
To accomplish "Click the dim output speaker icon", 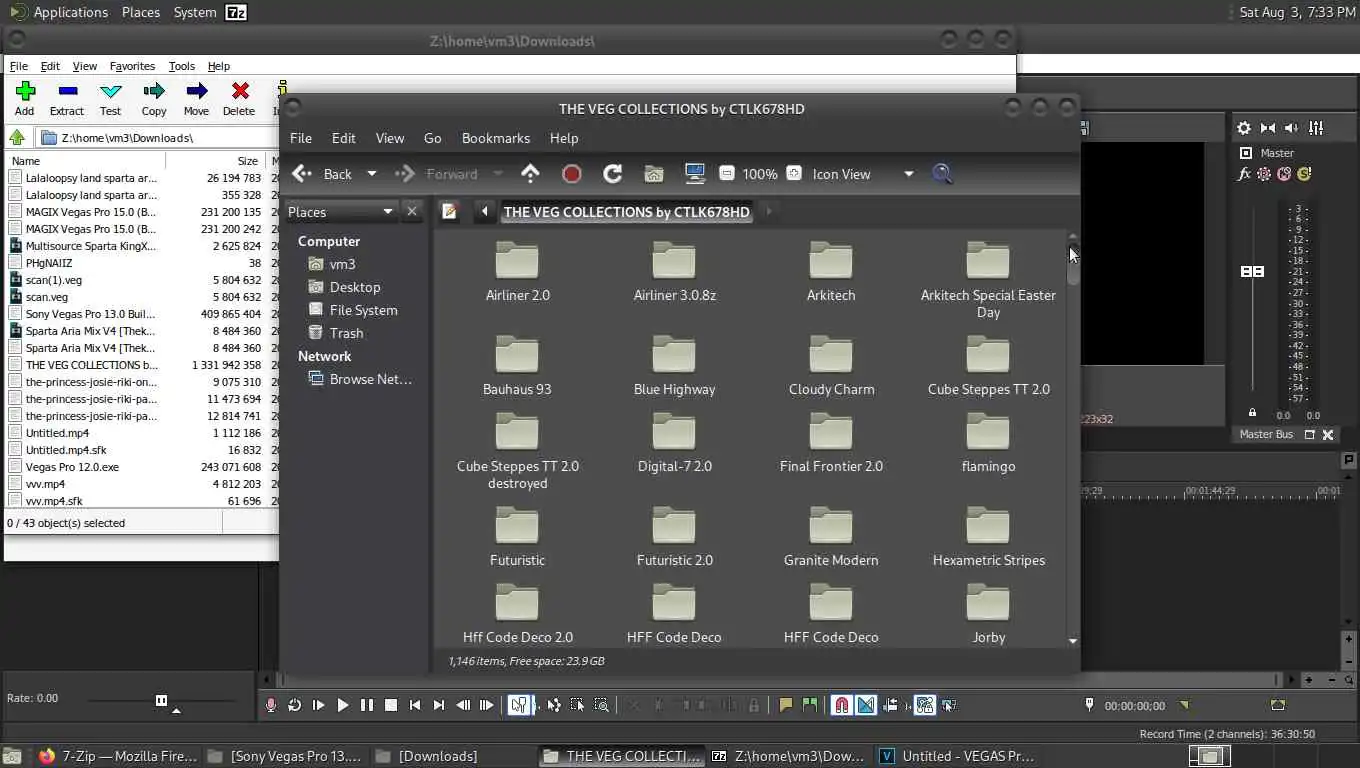I will 1292,128.
